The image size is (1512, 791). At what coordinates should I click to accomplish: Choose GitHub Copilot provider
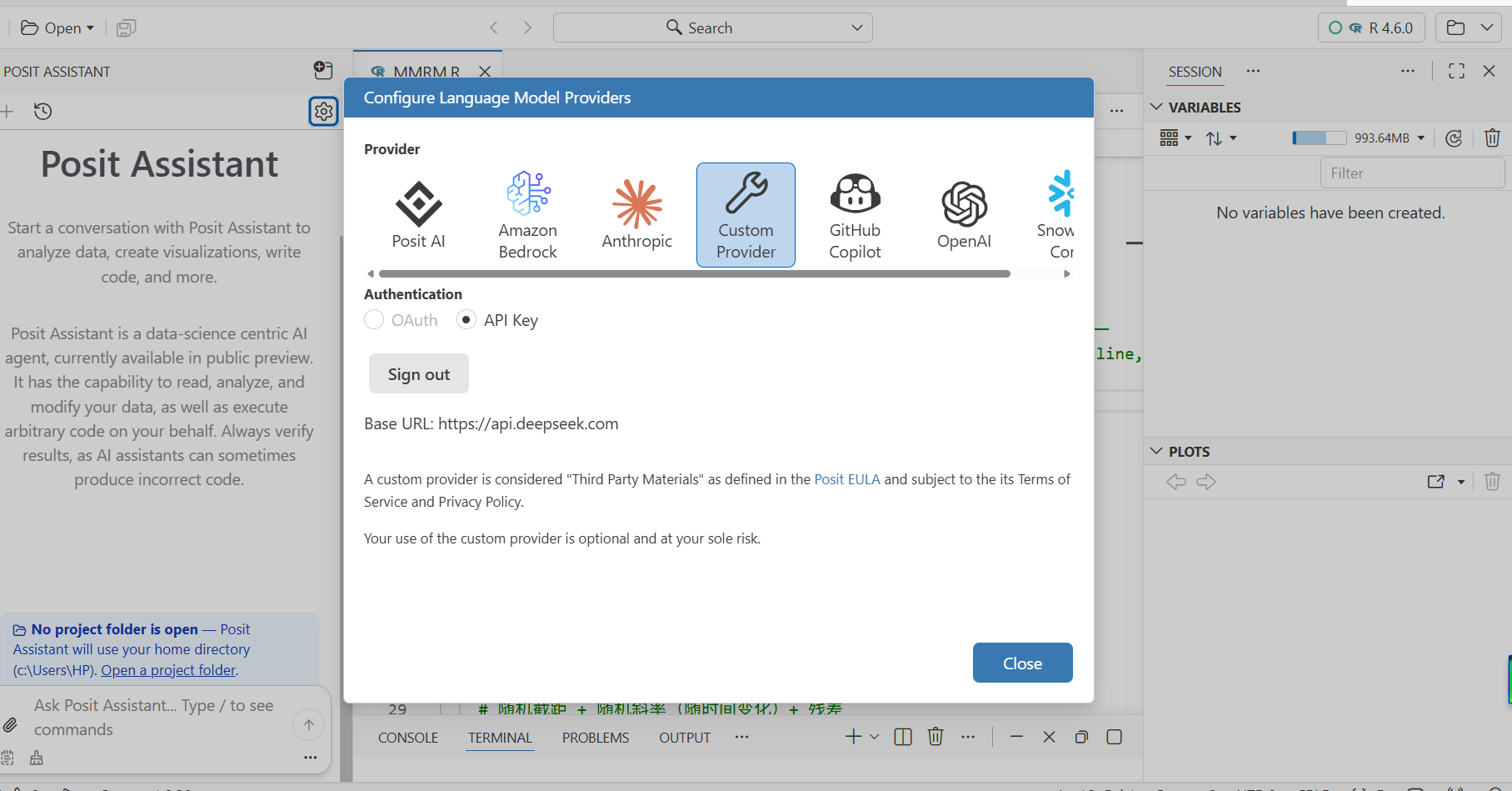point(855,215)
